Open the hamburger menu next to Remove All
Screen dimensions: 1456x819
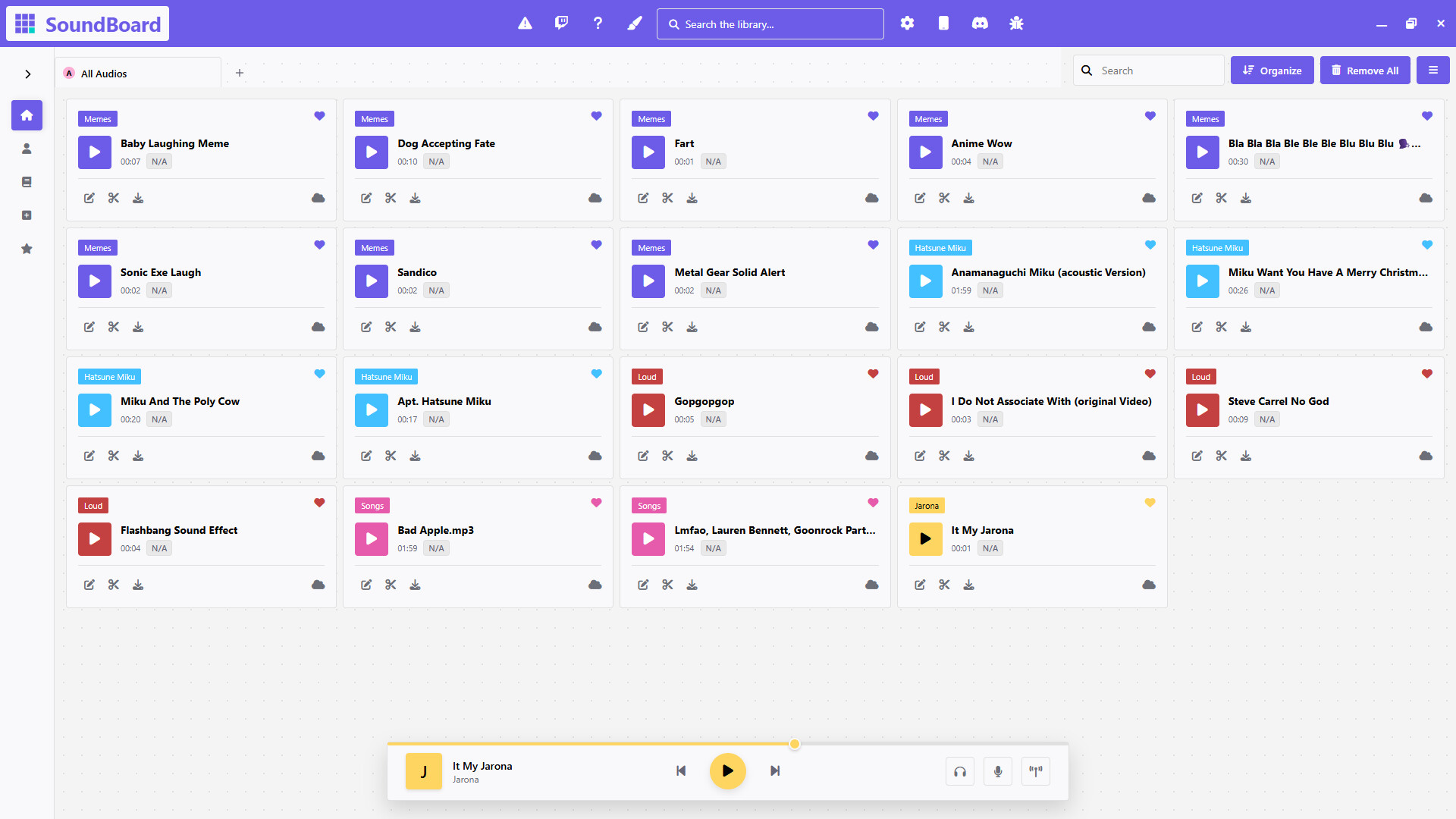pos(1432,71)
